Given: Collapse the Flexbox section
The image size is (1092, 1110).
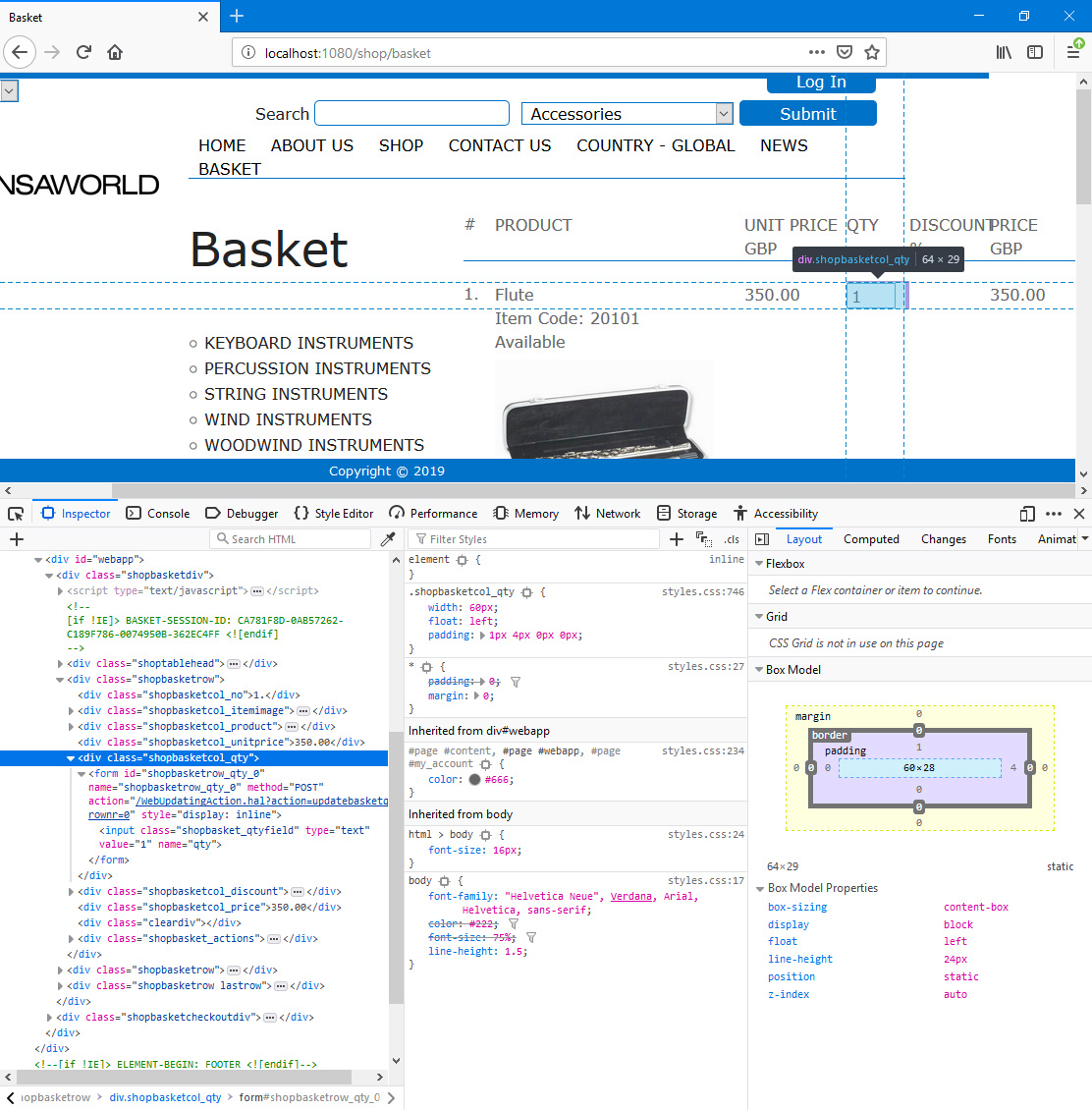Looking at the screenshot, I should (759, 564).
